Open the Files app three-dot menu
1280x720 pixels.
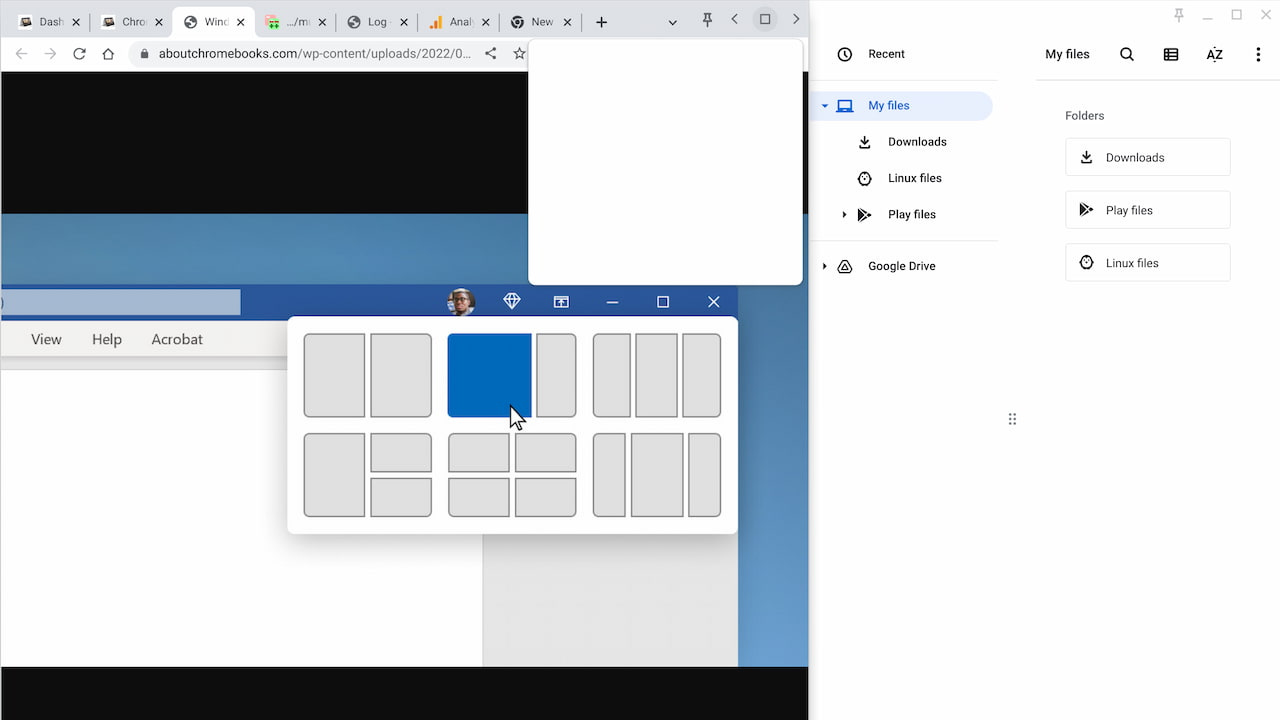(x=1258, y=54)
